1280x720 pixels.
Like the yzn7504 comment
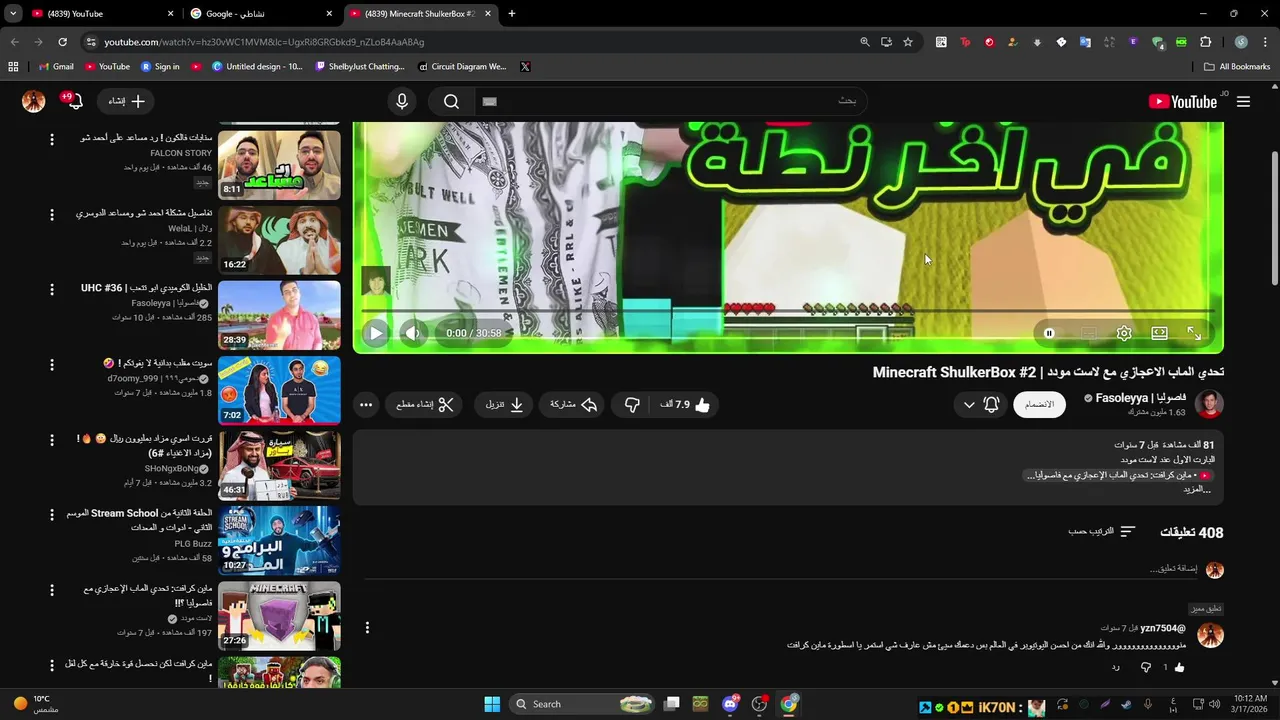tap(1179, 667)
